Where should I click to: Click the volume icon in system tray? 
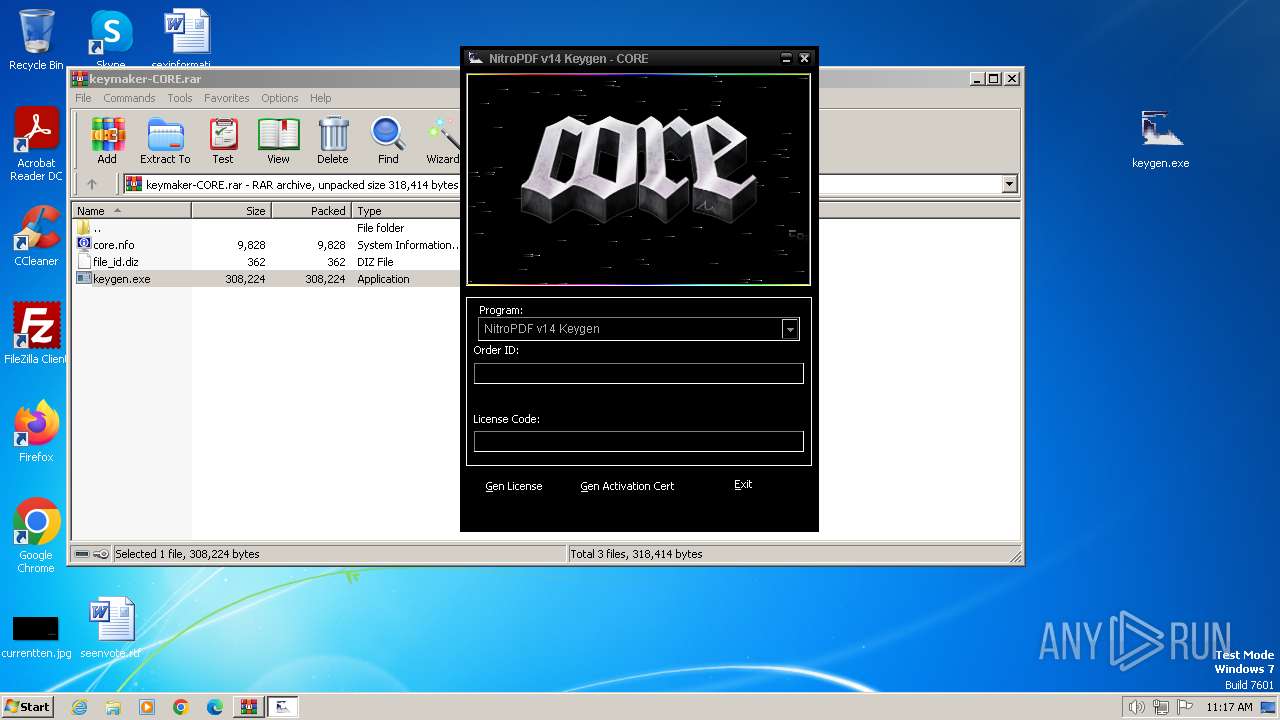tap(1136, 707)
